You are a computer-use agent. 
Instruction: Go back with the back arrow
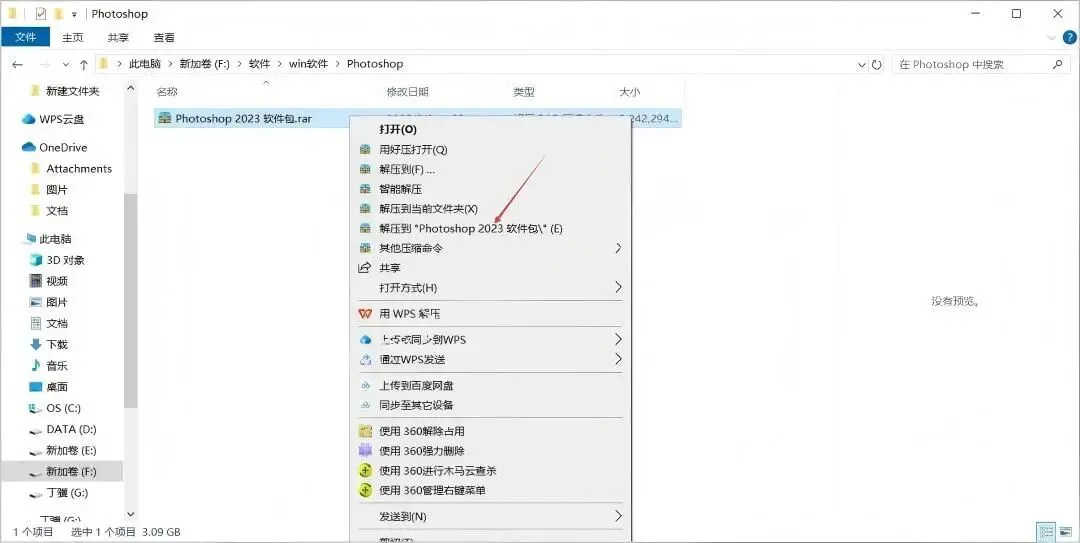18,64
